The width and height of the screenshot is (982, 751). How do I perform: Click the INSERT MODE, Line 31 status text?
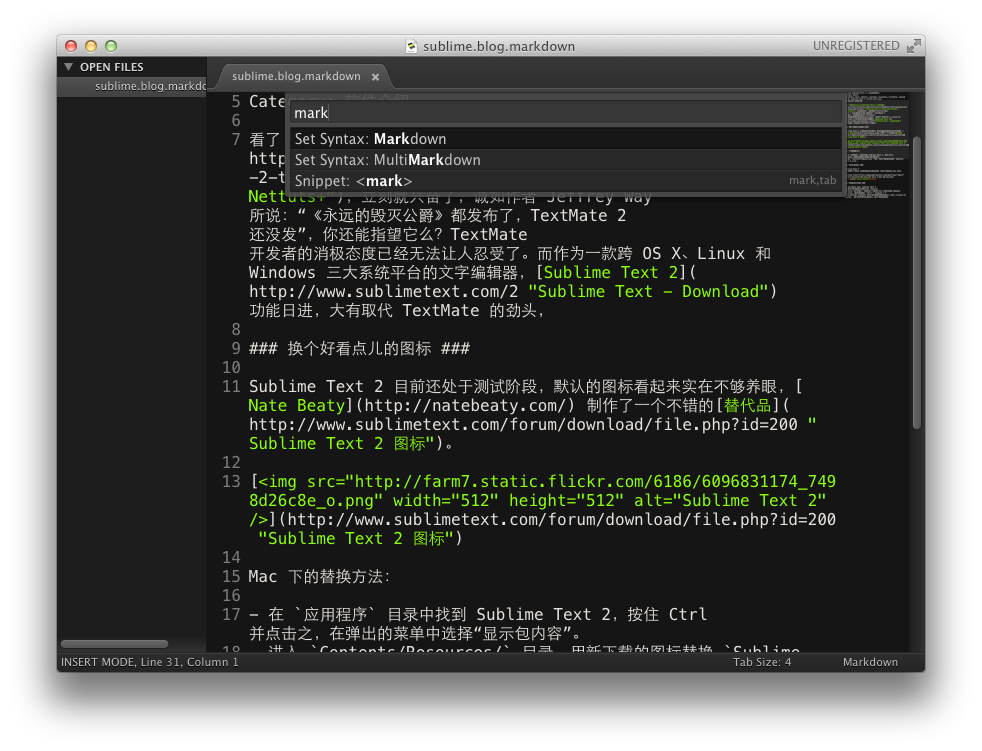click(x=150, y=662)
